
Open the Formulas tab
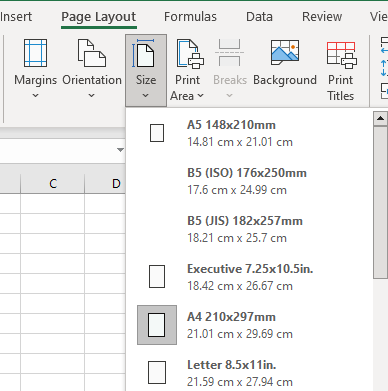coord(190,17)
